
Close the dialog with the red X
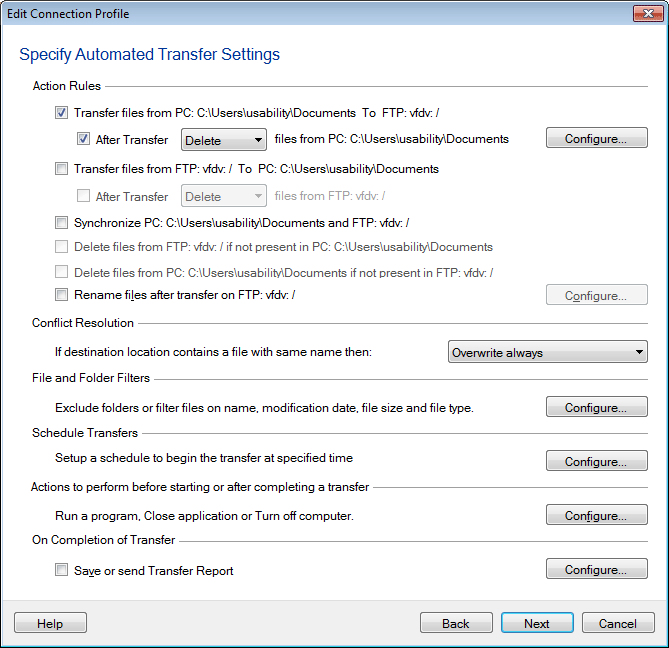pos(645,14)
